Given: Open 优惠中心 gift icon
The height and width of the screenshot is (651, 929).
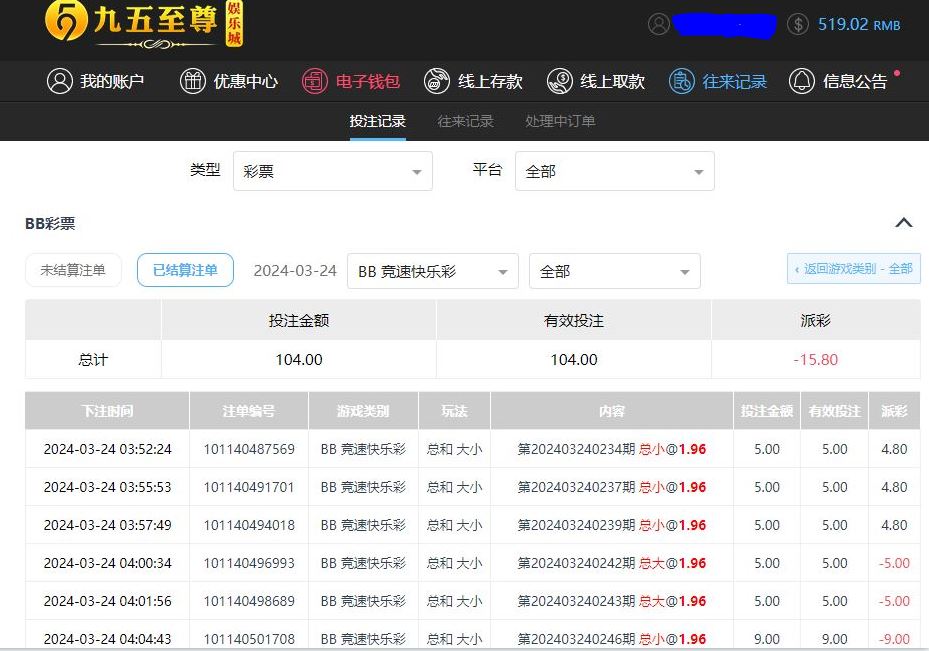Looking at the screenshot, I should 192,81.
